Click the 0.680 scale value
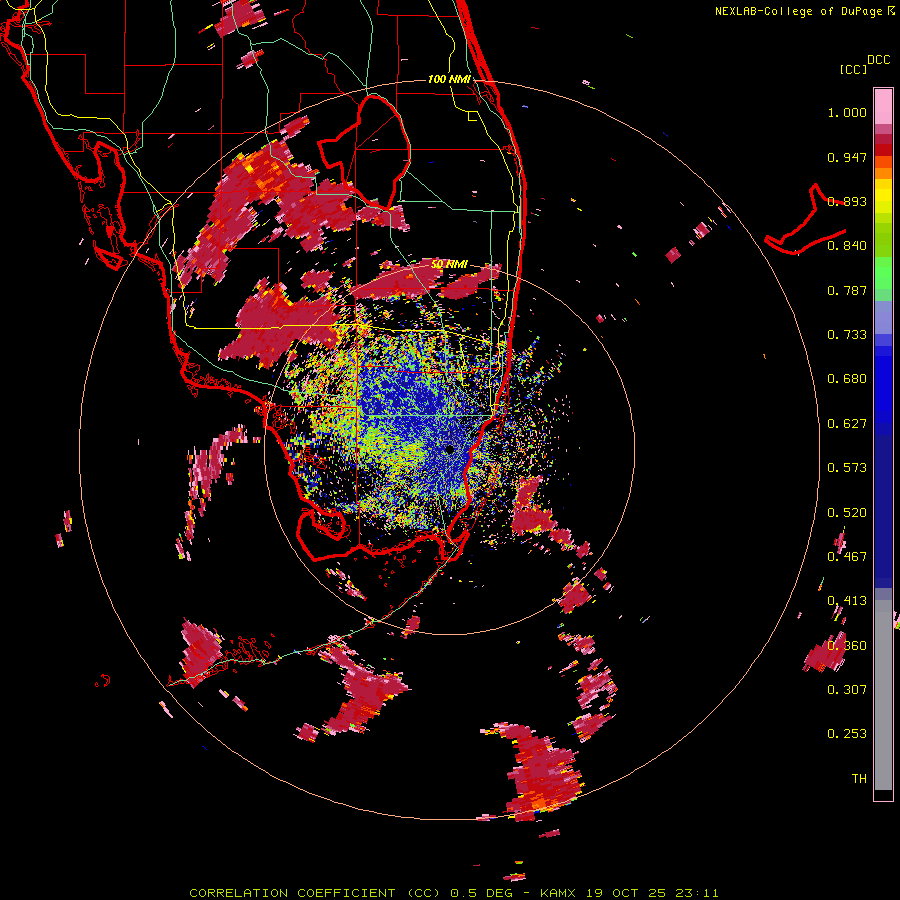Screen dimensions: 900x900 [847, 379]
